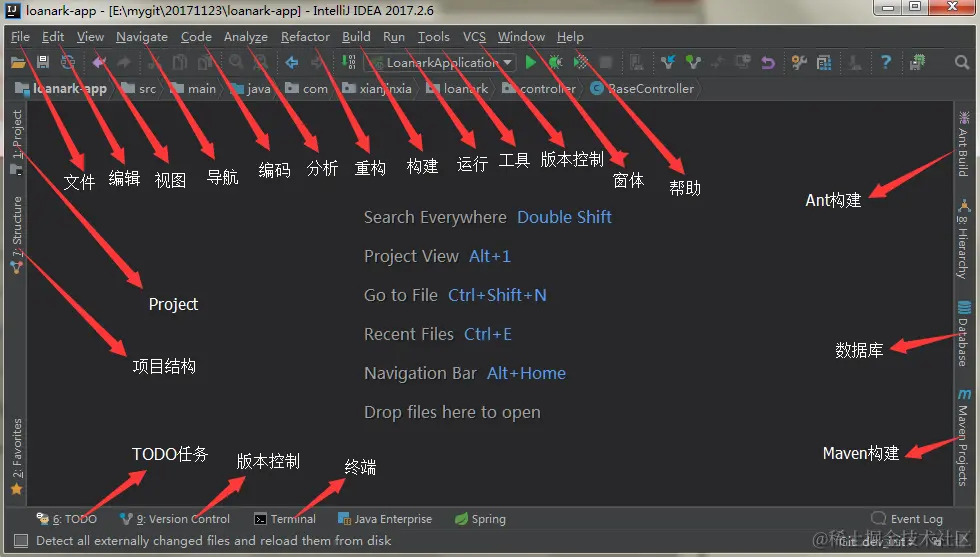Viewport: 980px width, 557px height.
Task: Open the Java Enterprise bottom tab
Action: [385, 519]
